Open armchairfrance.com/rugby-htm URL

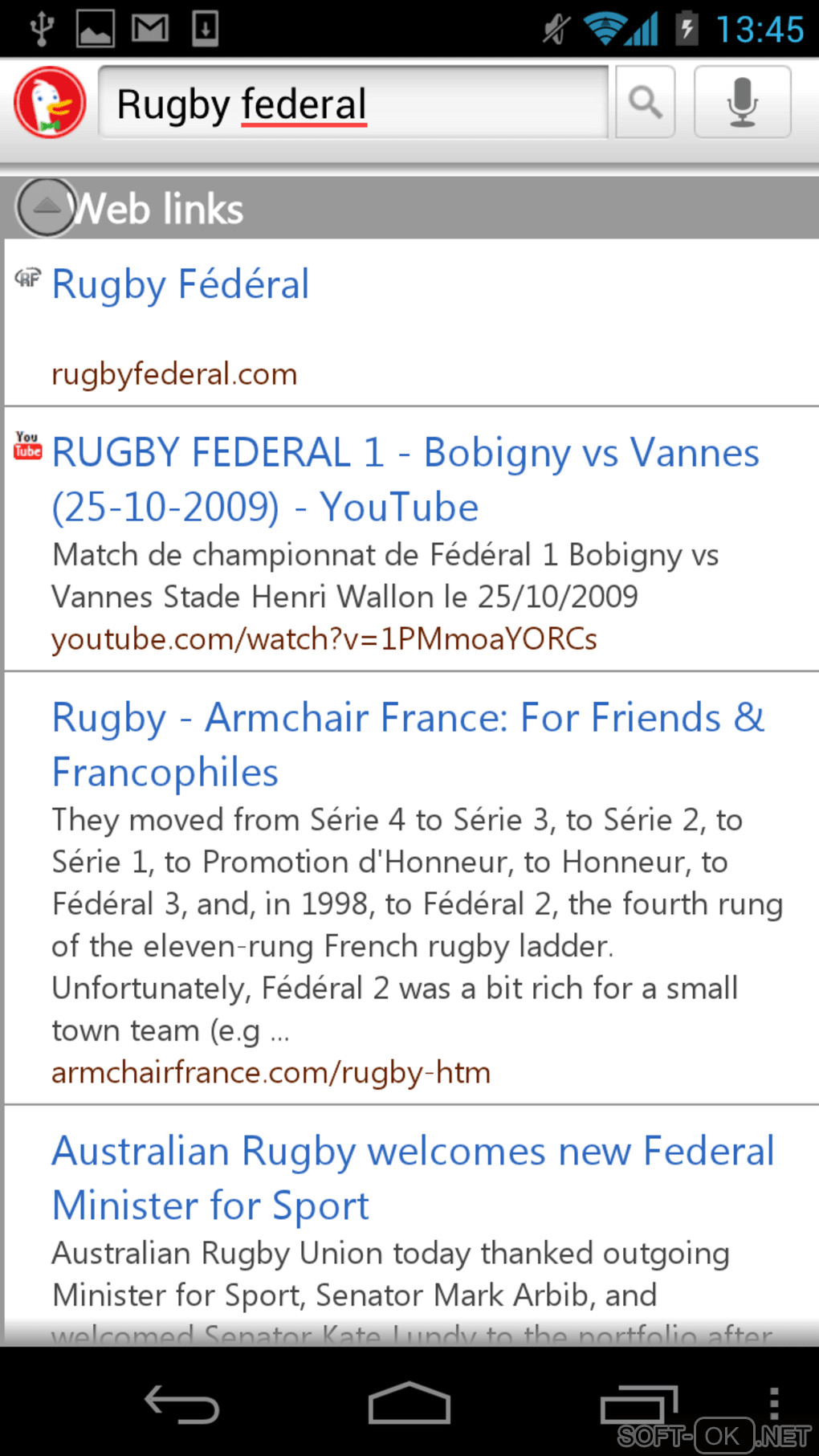(x=271, y=1073)
